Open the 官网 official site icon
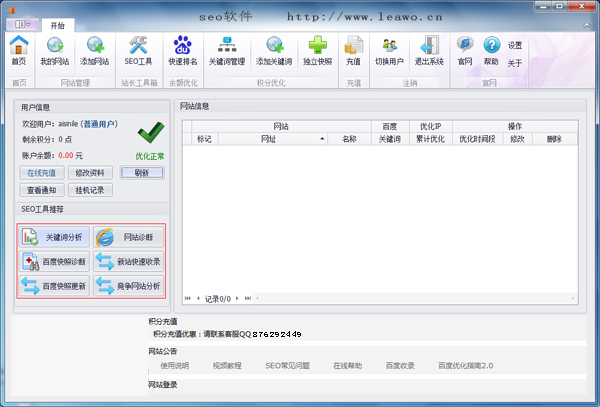This screenshot has height=407, width=600. 465,51
